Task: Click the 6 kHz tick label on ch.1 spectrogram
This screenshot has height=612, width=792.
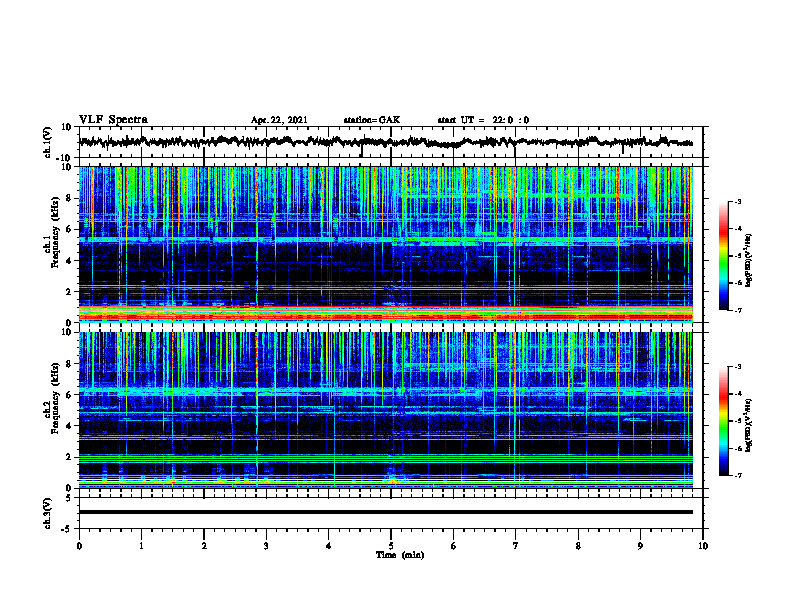Action: [x=70, y=230]
